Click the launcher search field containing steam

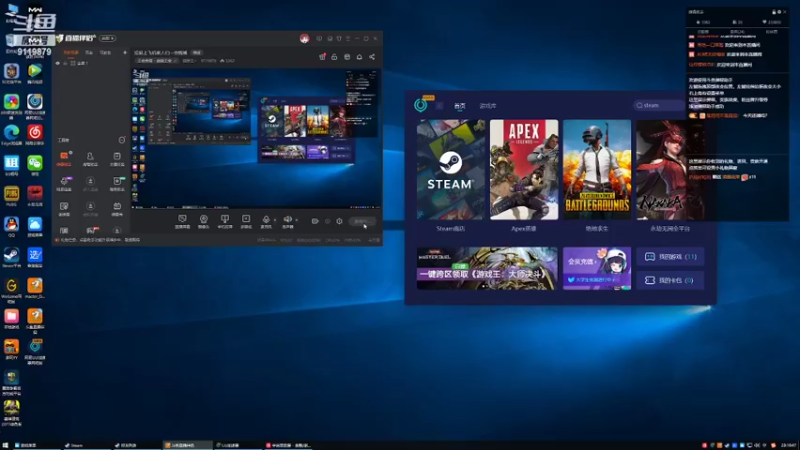tap(658, 105)
